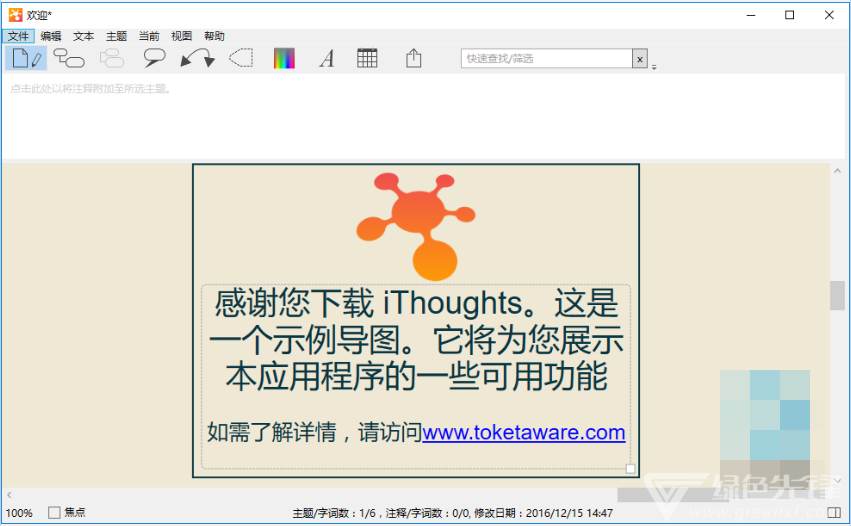The image size is (851, 526).
Task: Add a child topic via toolbar icon
Action: [x=69, y=58]
